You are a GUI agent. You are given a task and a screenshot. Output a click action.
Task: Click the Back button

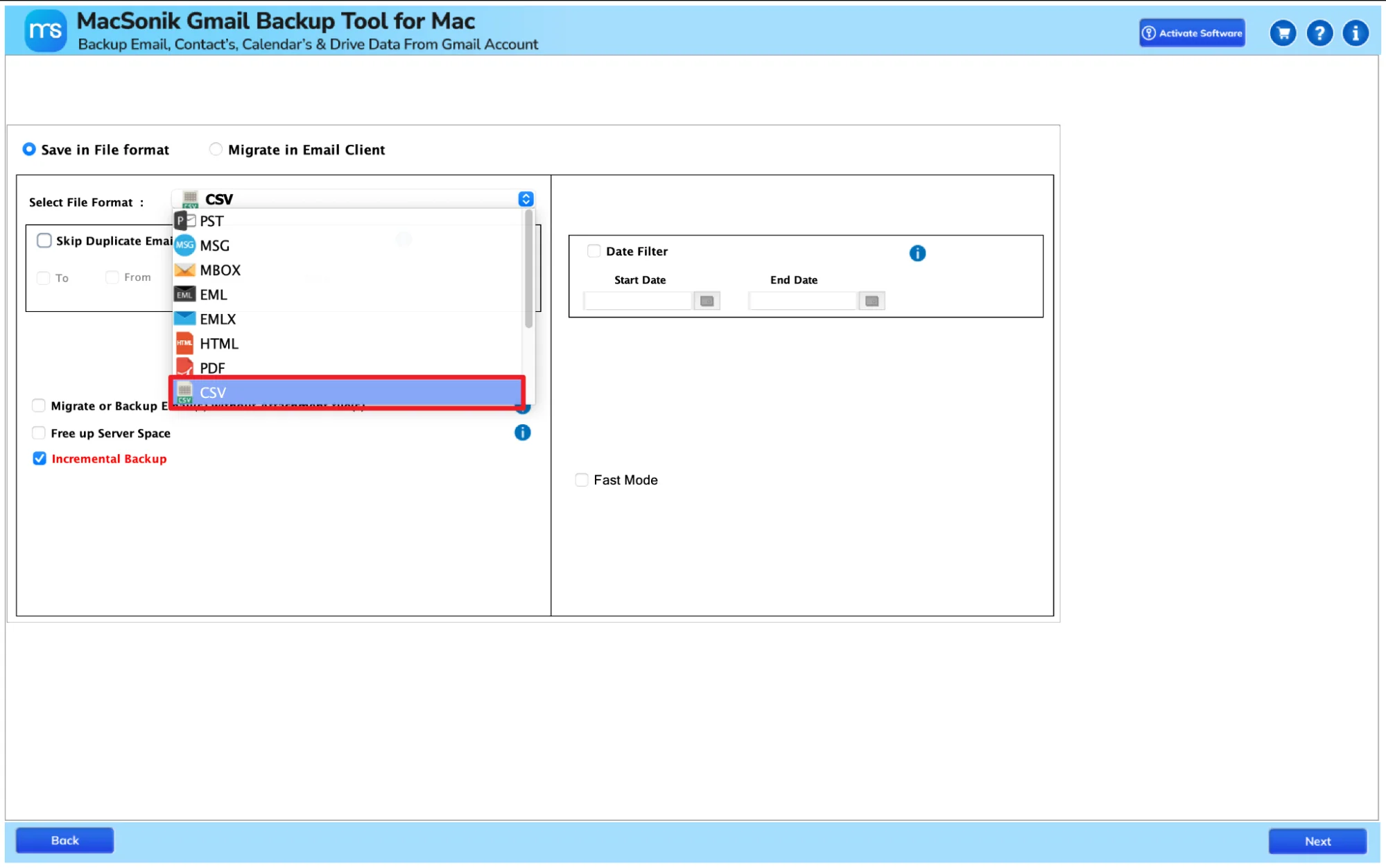(65, 840)
